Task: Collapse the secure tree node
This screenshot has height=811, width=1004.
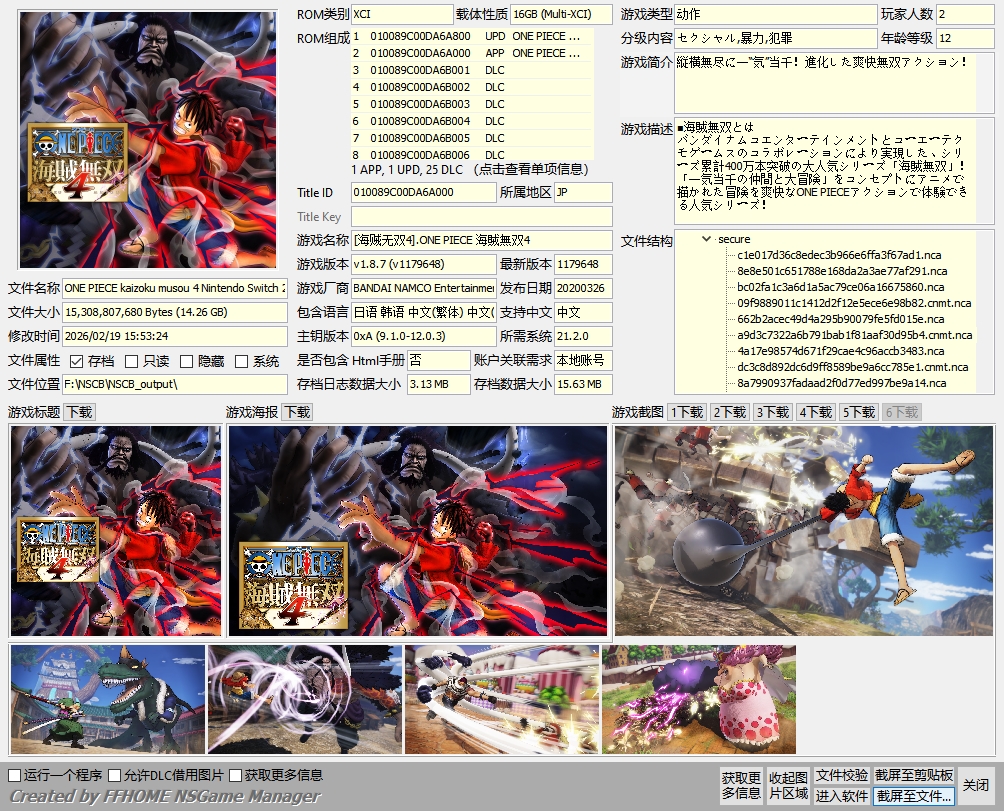Action: click(706, 239)
